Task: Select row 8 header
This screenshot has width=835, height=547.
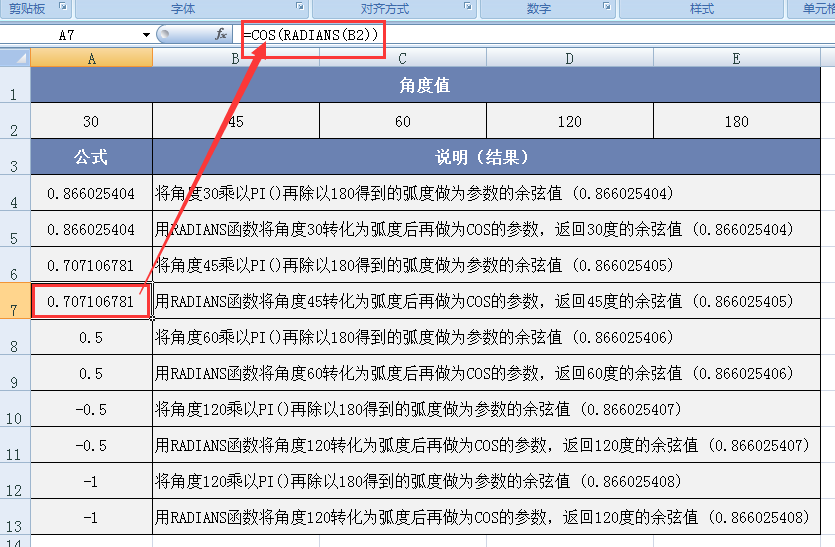Action: click(15, 337)
